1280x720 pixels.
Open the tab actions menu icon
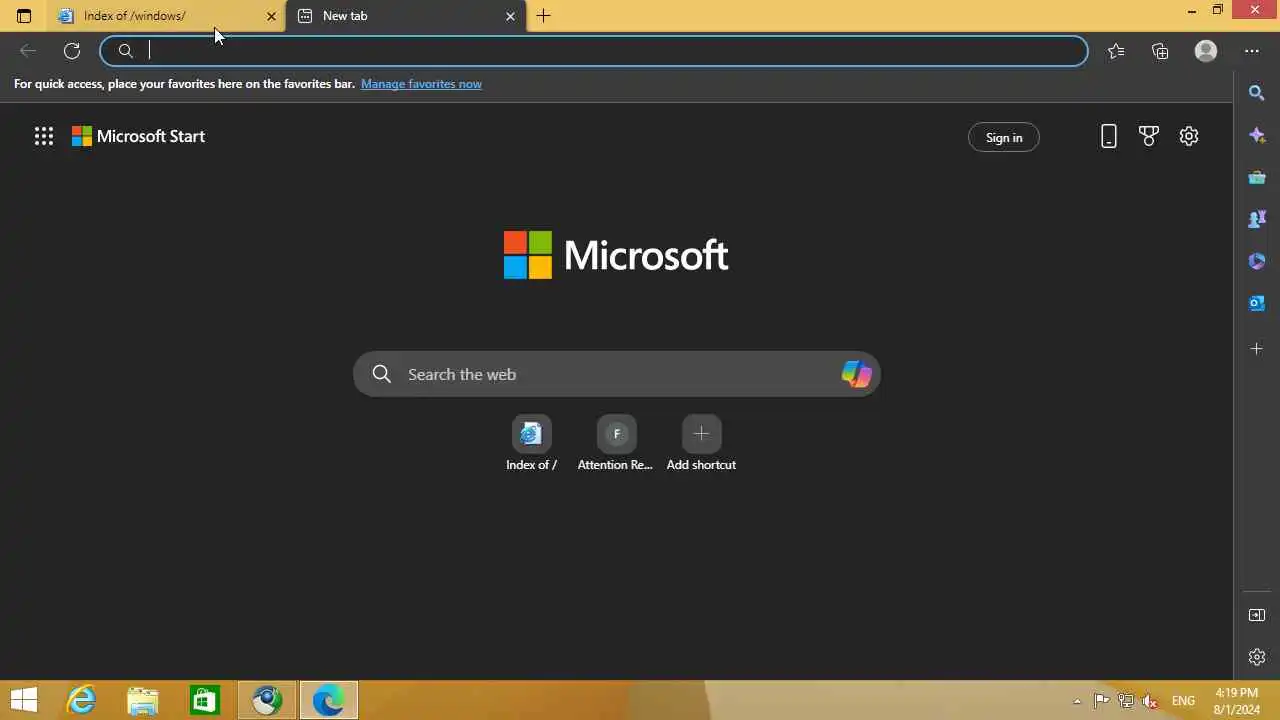24,16
